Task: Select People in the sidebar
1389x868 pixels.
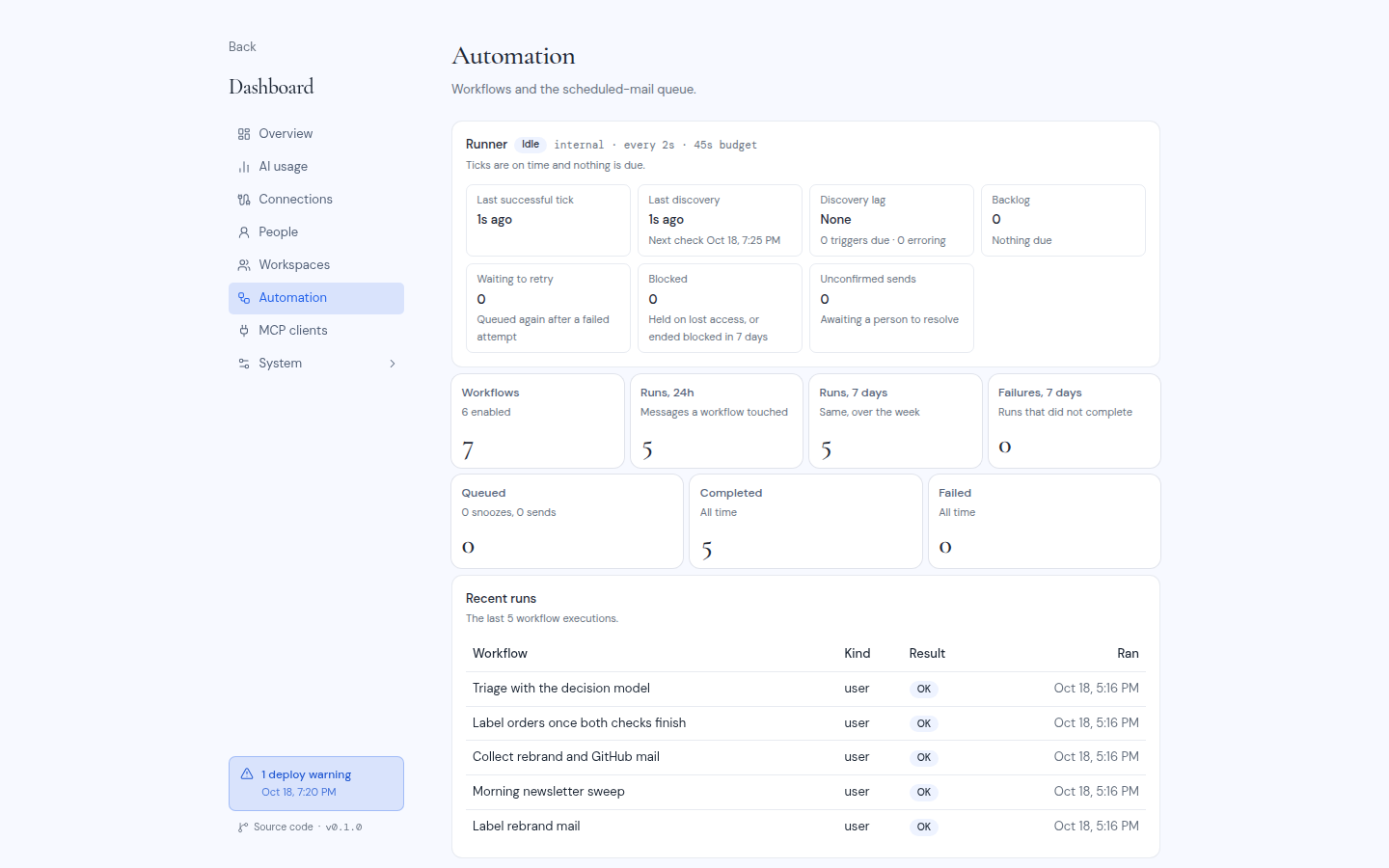Action: [316, 232]
